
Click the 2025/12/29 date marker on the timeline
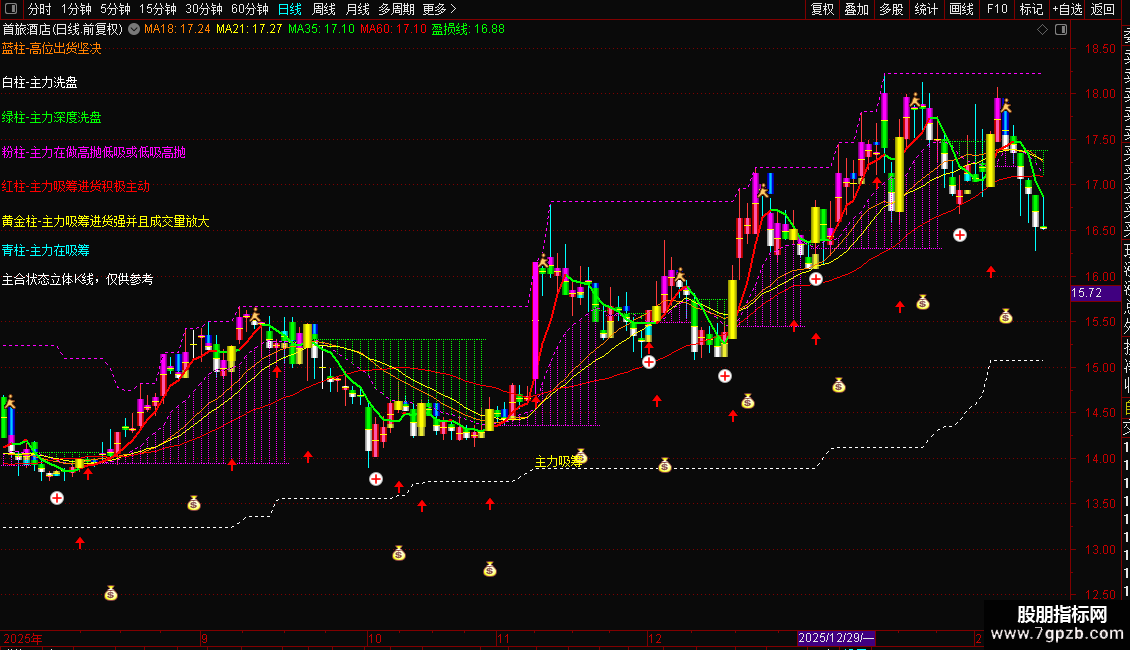click(x=836, y=638)
